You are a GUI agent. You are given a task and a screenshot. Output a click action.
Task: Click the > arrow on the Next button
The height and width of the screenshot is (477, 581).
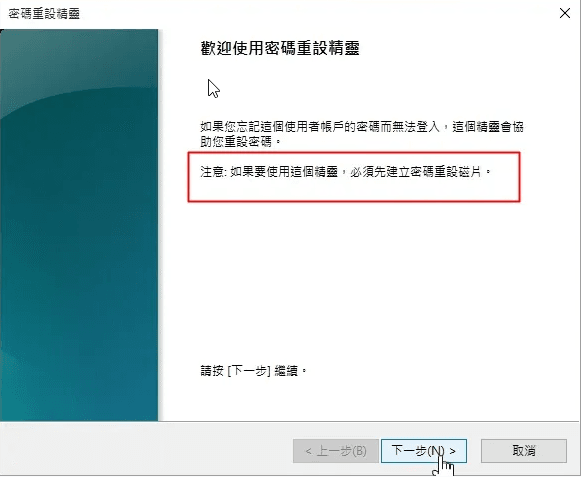coord(452,451)
